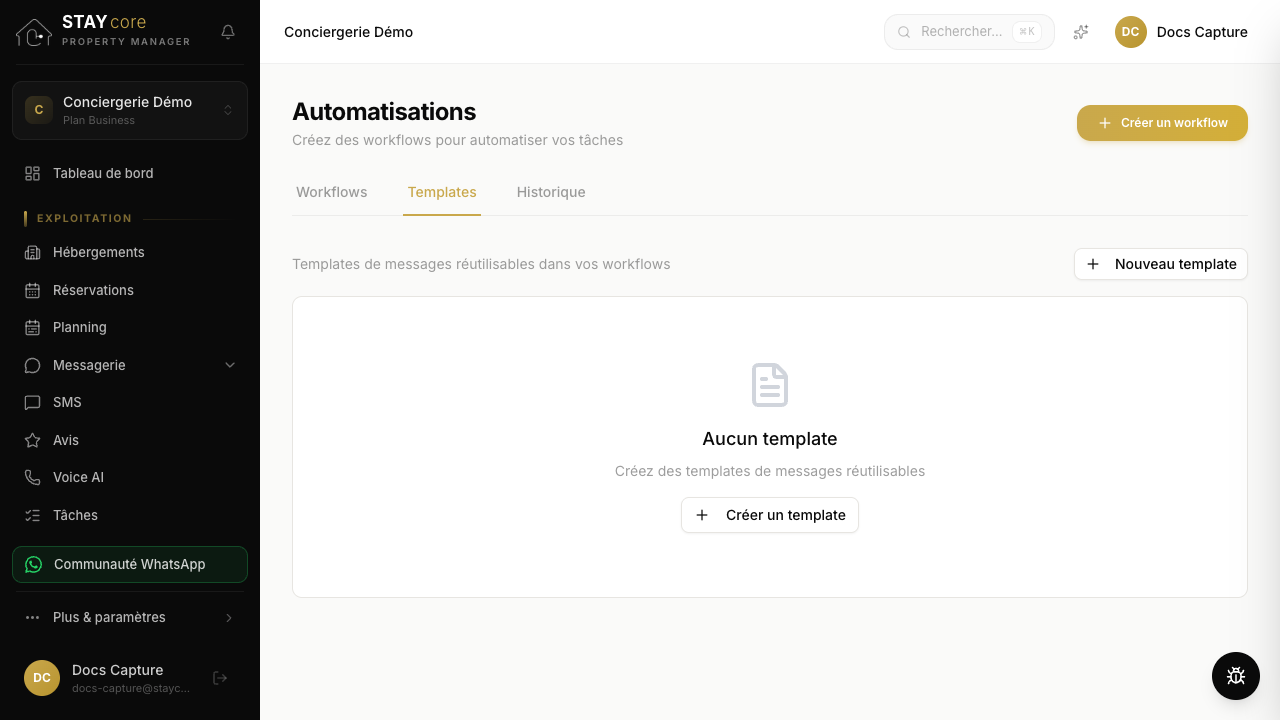Click the DC avatar in top bar
Image resolution: width=1280 pixels, height=720 pixels.
[x=1131, y=32]
